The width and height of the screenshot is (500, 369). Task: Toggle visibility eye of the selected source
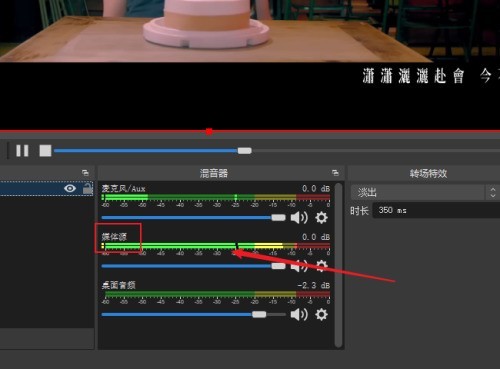[70, 188]
